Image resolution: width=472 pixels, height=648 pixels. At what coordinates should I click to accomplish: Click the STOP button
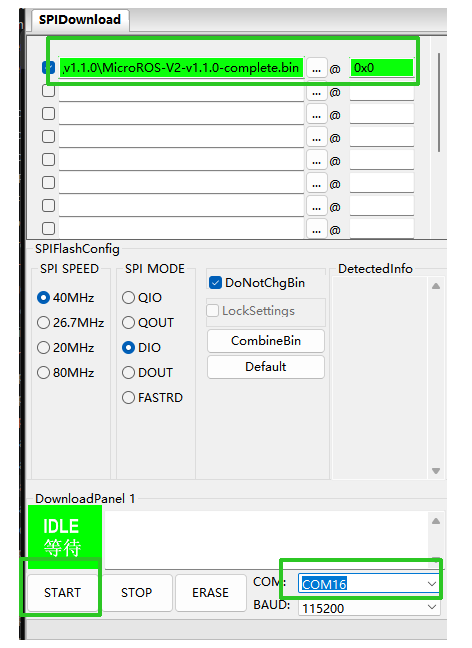pyautogui.click(x=137, y=593)
